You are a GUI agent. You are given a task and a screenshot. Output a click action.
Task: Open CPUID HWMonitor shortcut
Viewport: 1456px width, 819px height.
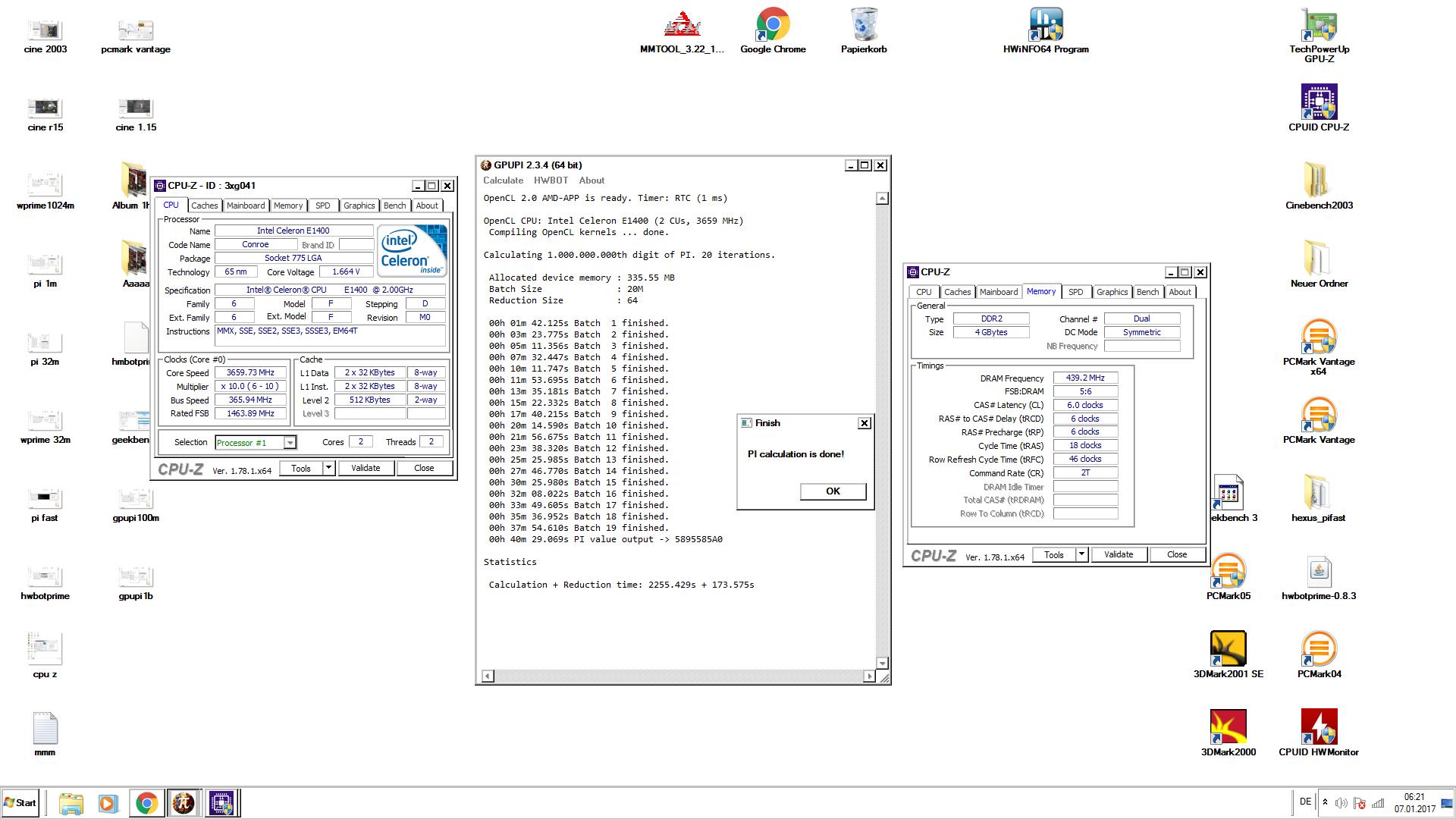tap(1319, 733)
